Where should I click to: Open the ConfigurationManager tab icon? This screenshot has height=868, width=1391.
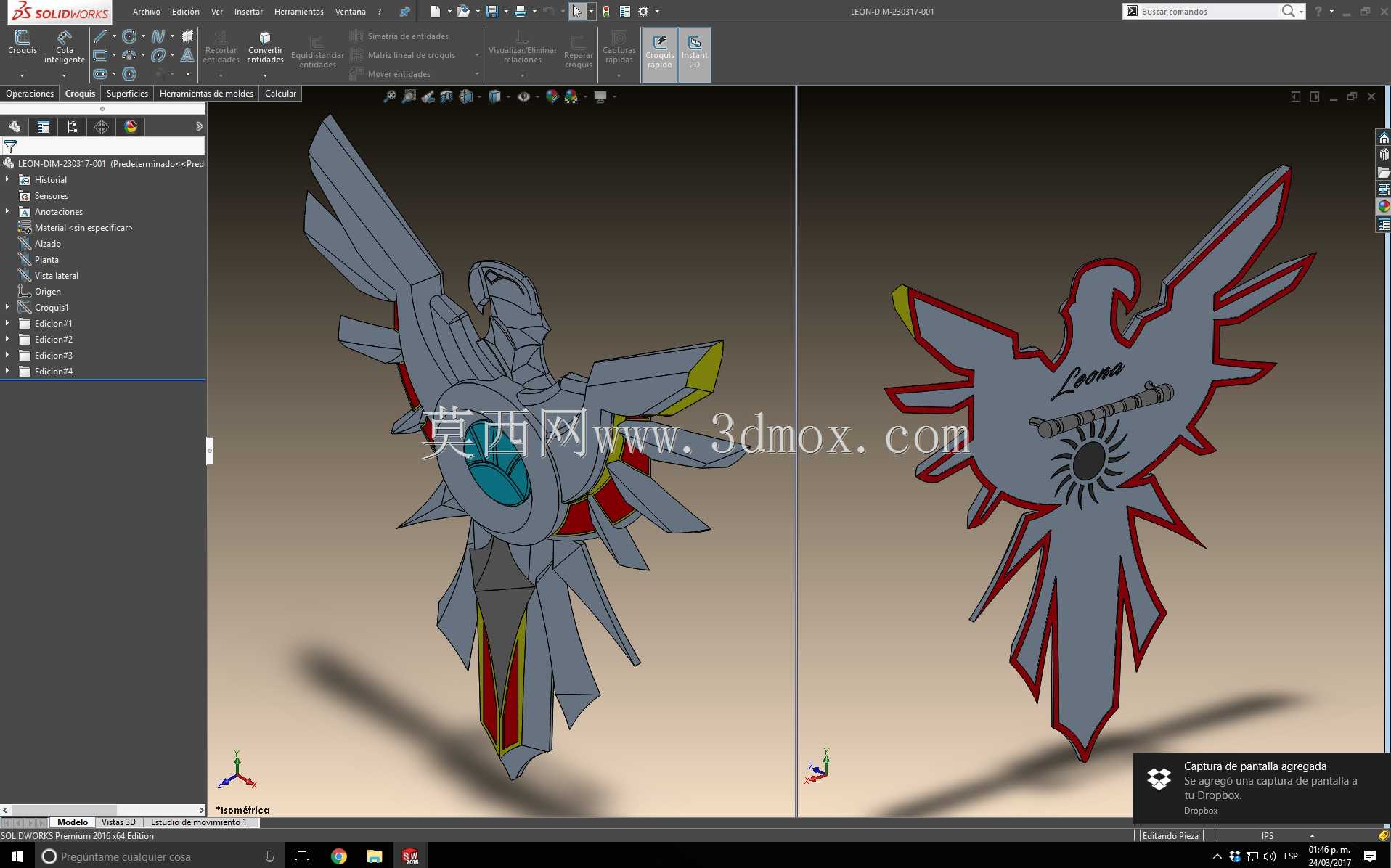pos(72,127)
